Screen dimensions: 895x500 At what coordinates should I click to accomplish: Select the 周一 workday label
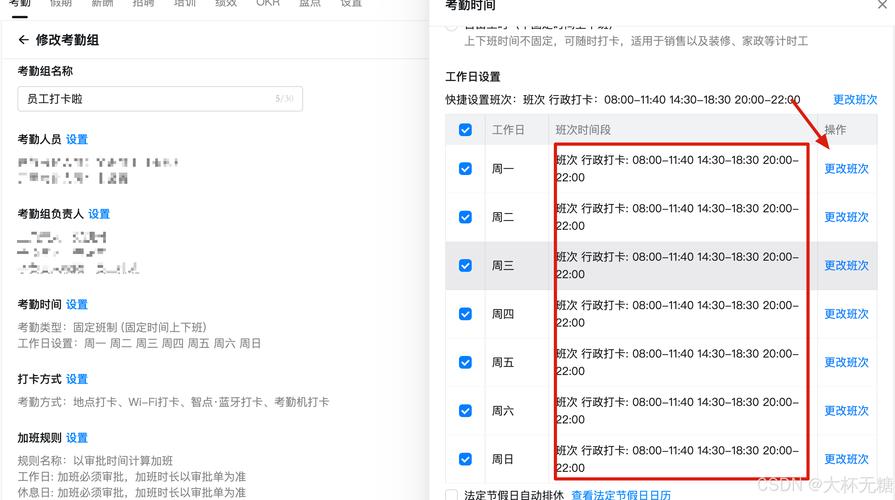tap(503, 168)
